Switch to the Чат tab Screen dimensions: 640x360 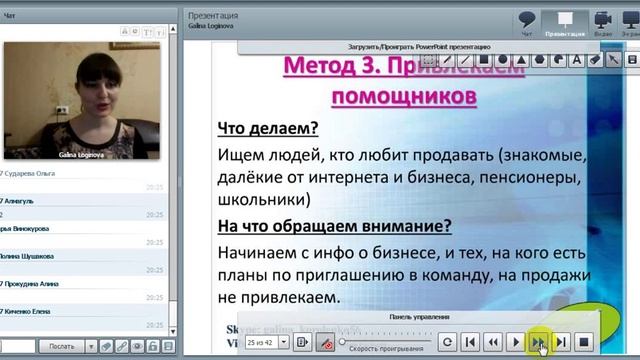point(527,24)
